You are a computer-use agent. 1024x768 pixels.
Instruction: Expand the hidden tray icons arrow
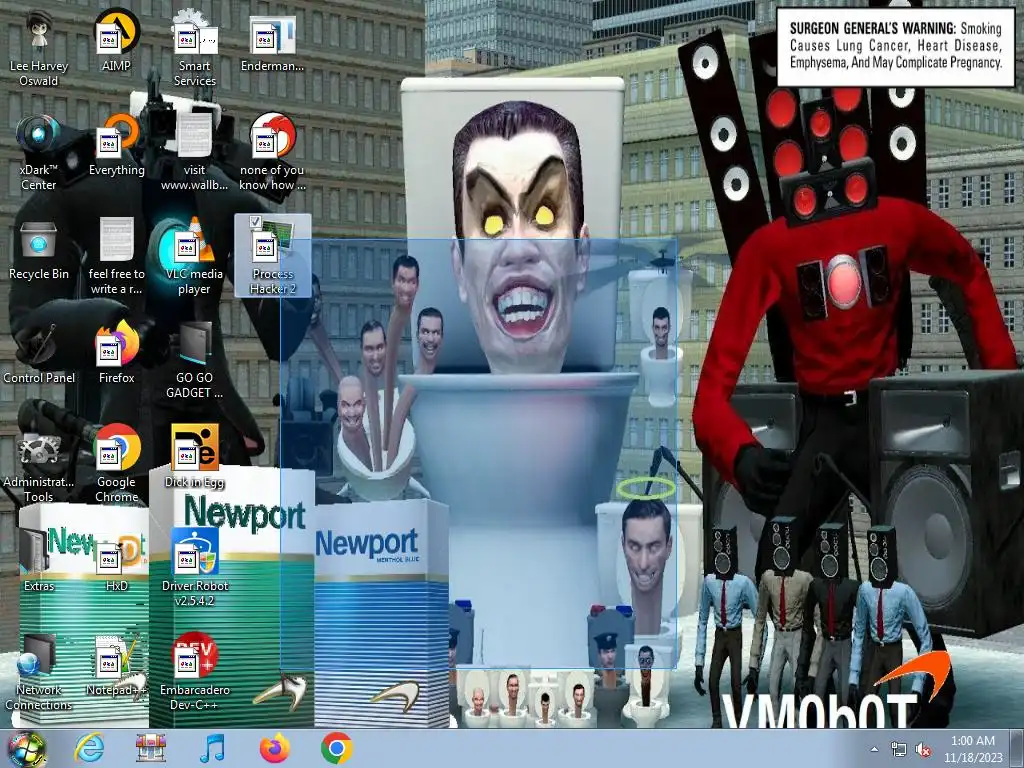click(874, 749)
